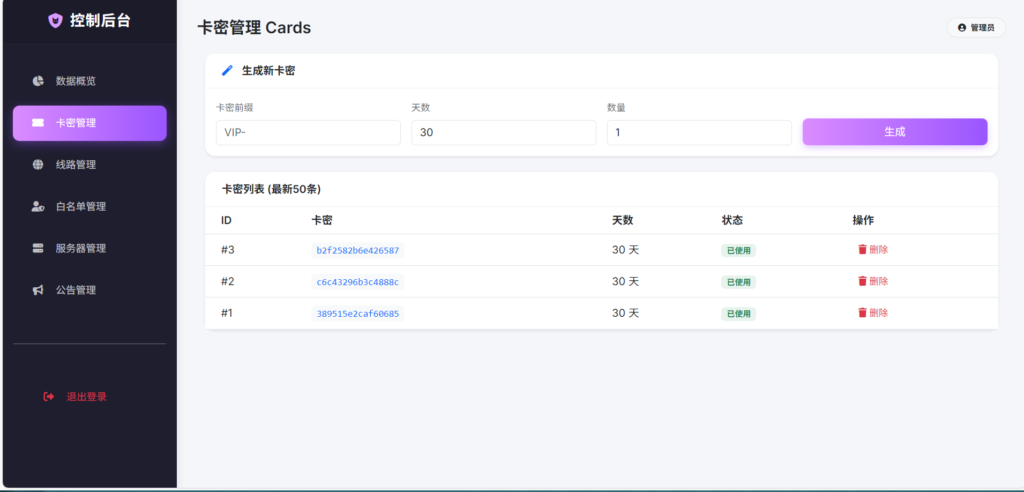Click the server icon for 服务器管理
The width and height of the screenshot is (1024, 492).
click(38, 249)
